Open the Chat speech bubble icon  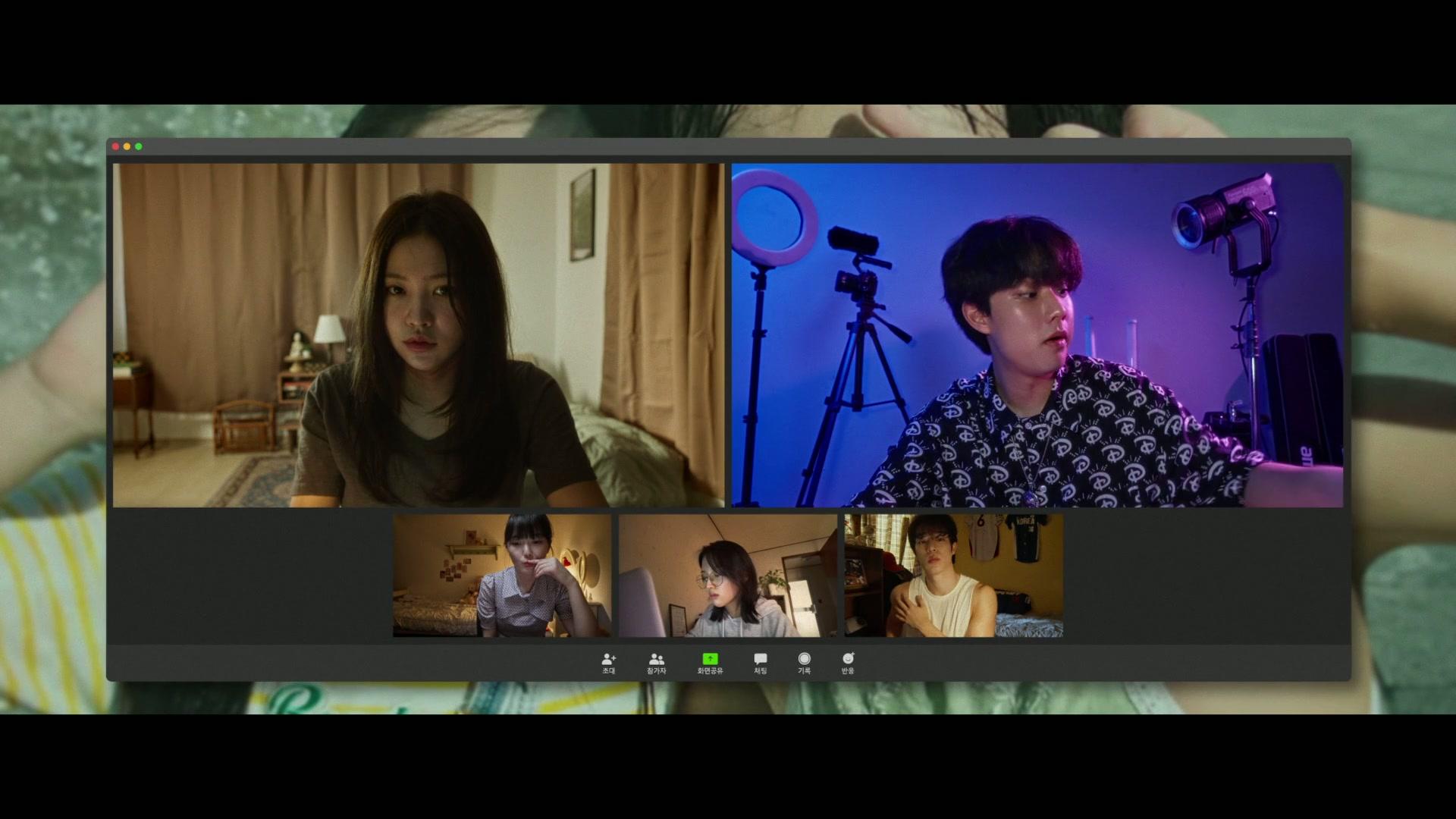(x=760, y=659)
